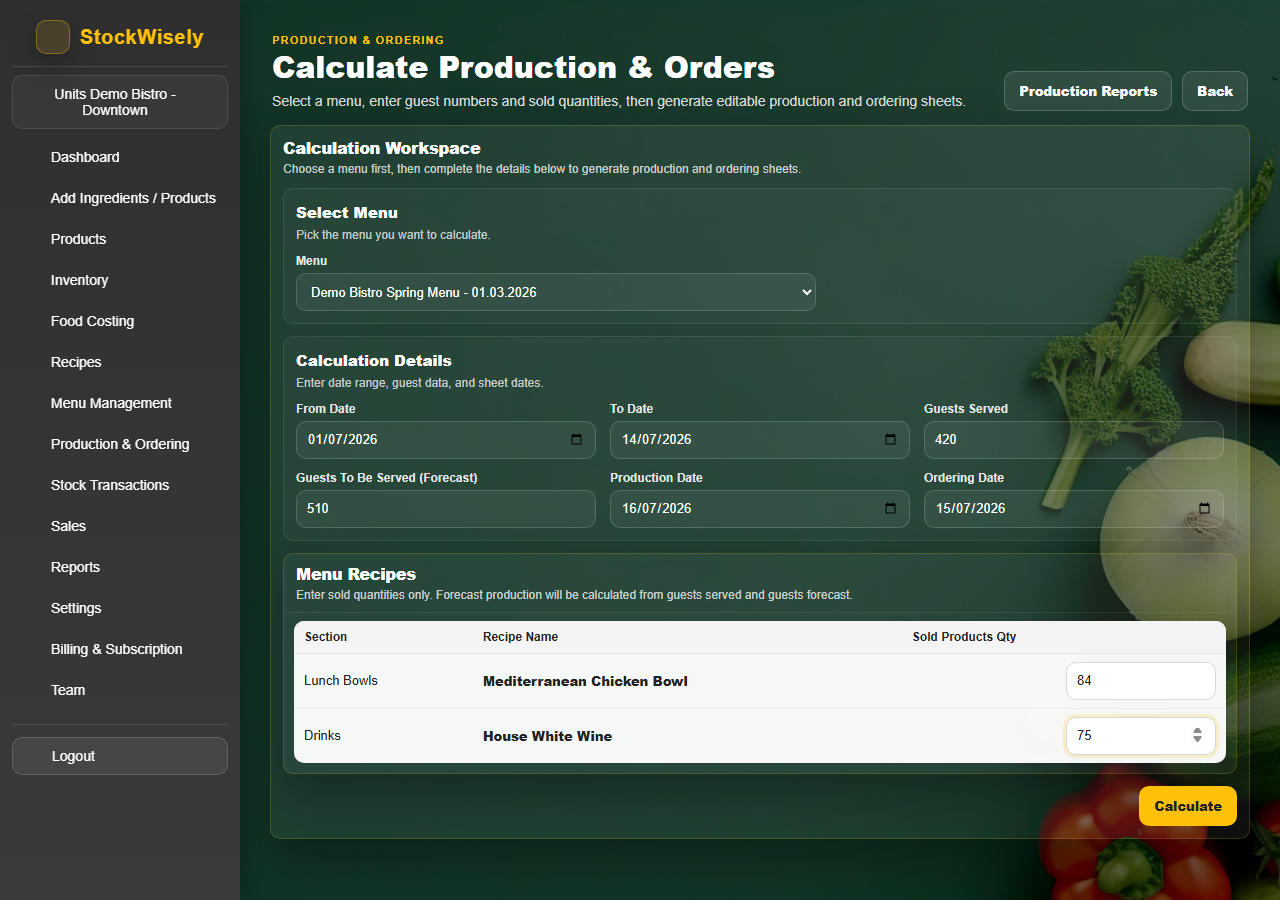Screen dimensions: 1280x900
Task: Open Production Date calendar picker icon
Action: click(890, 509)
